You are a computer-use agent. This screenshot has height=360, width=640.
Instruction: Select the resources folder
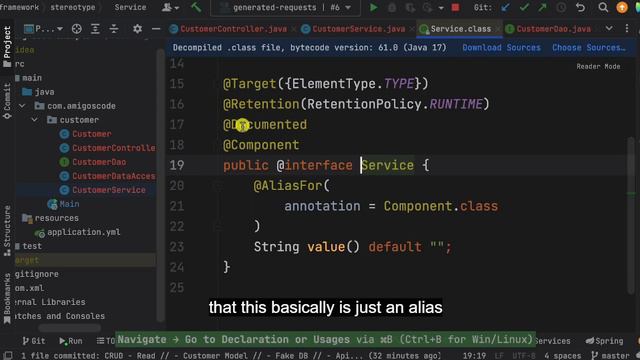(x=51, y=218)
